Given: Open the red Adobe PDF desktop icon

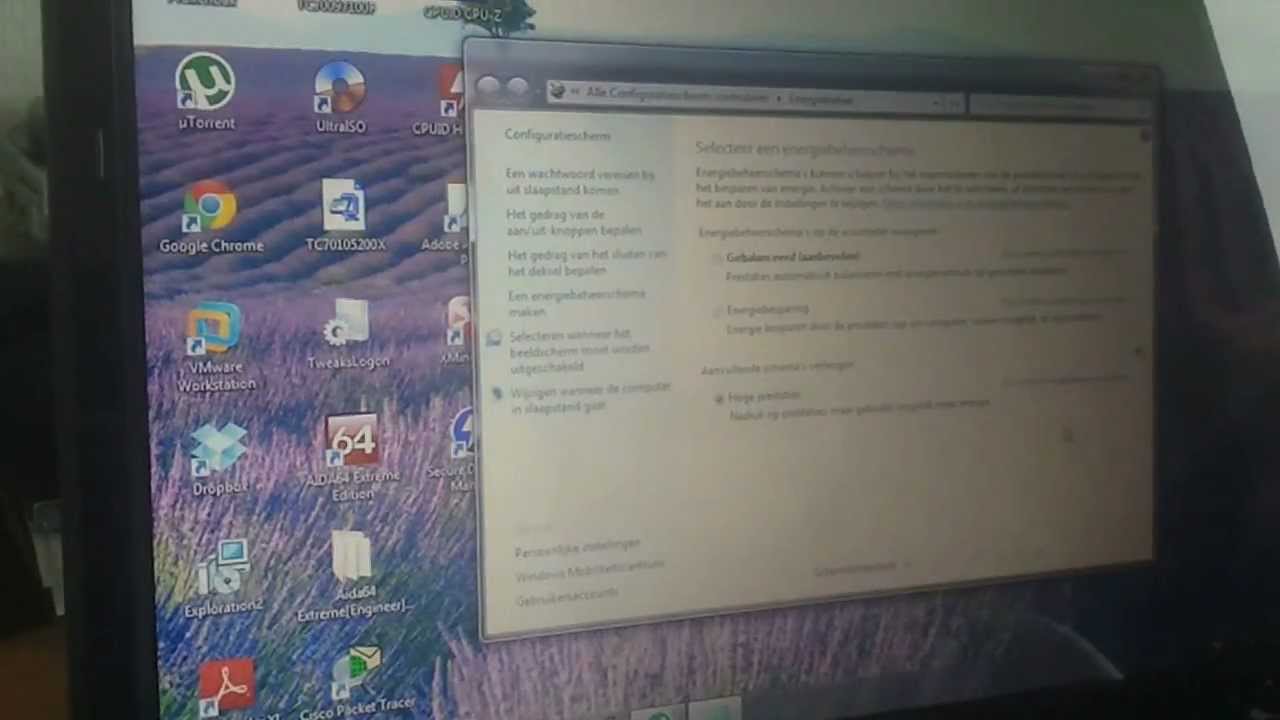Looking at the screenshot, I should point(227,687).
